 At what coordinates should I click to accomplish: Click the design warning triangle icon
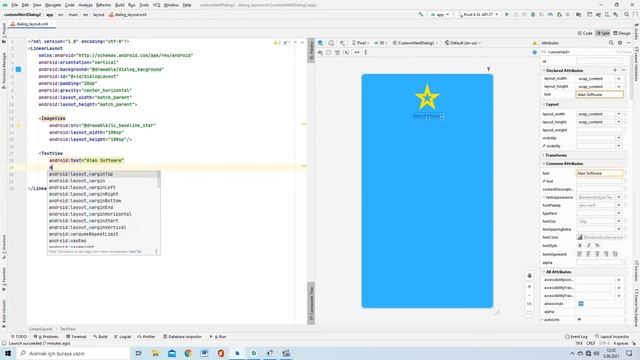(x=534, y=43)
